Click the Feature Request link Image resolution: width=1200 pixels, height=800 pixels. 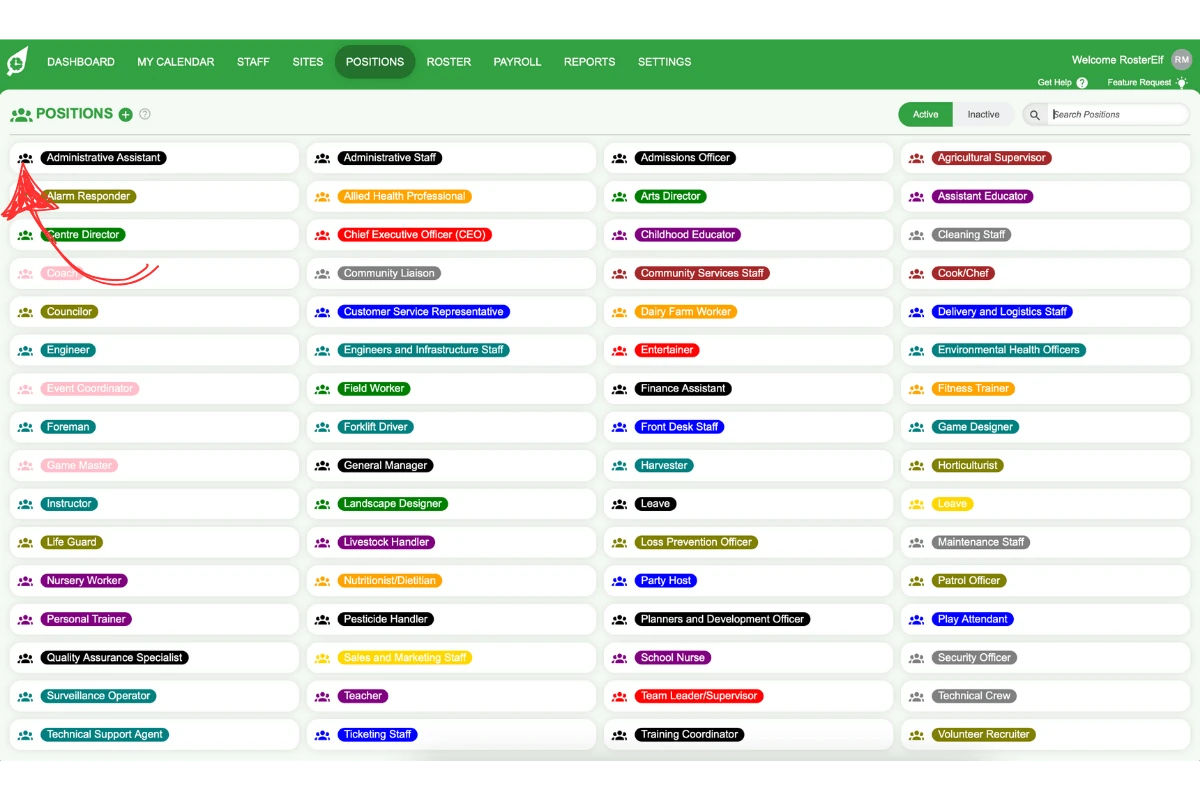1139,83
